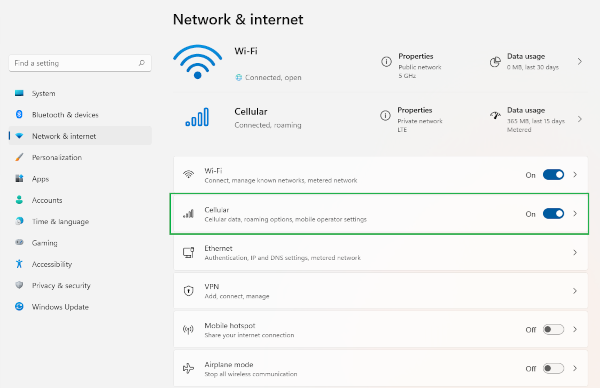The image size is (600, 388).
Task: Click the Accessibility figure icon
Action: click(x=19, y=264)
